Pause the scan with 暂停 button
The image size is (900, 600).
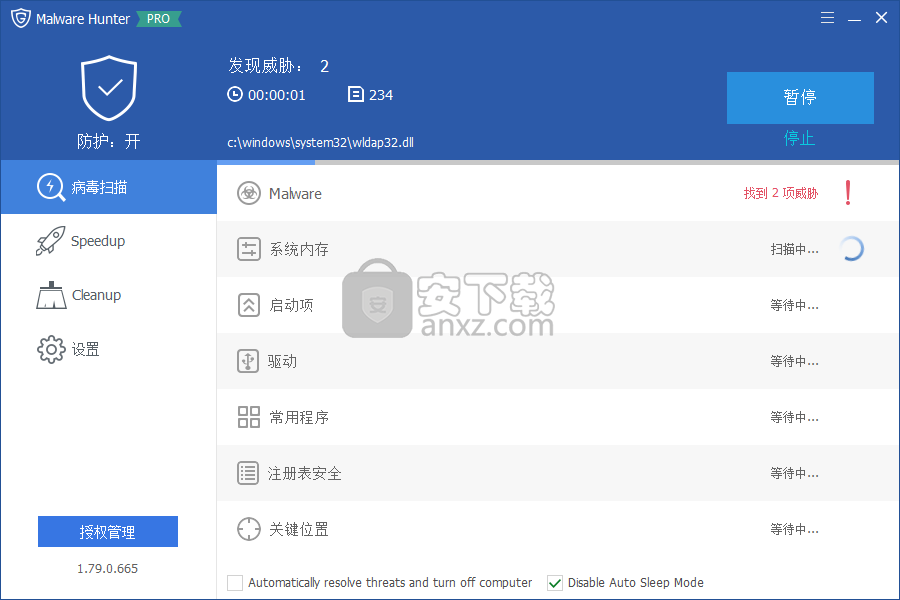800,98
